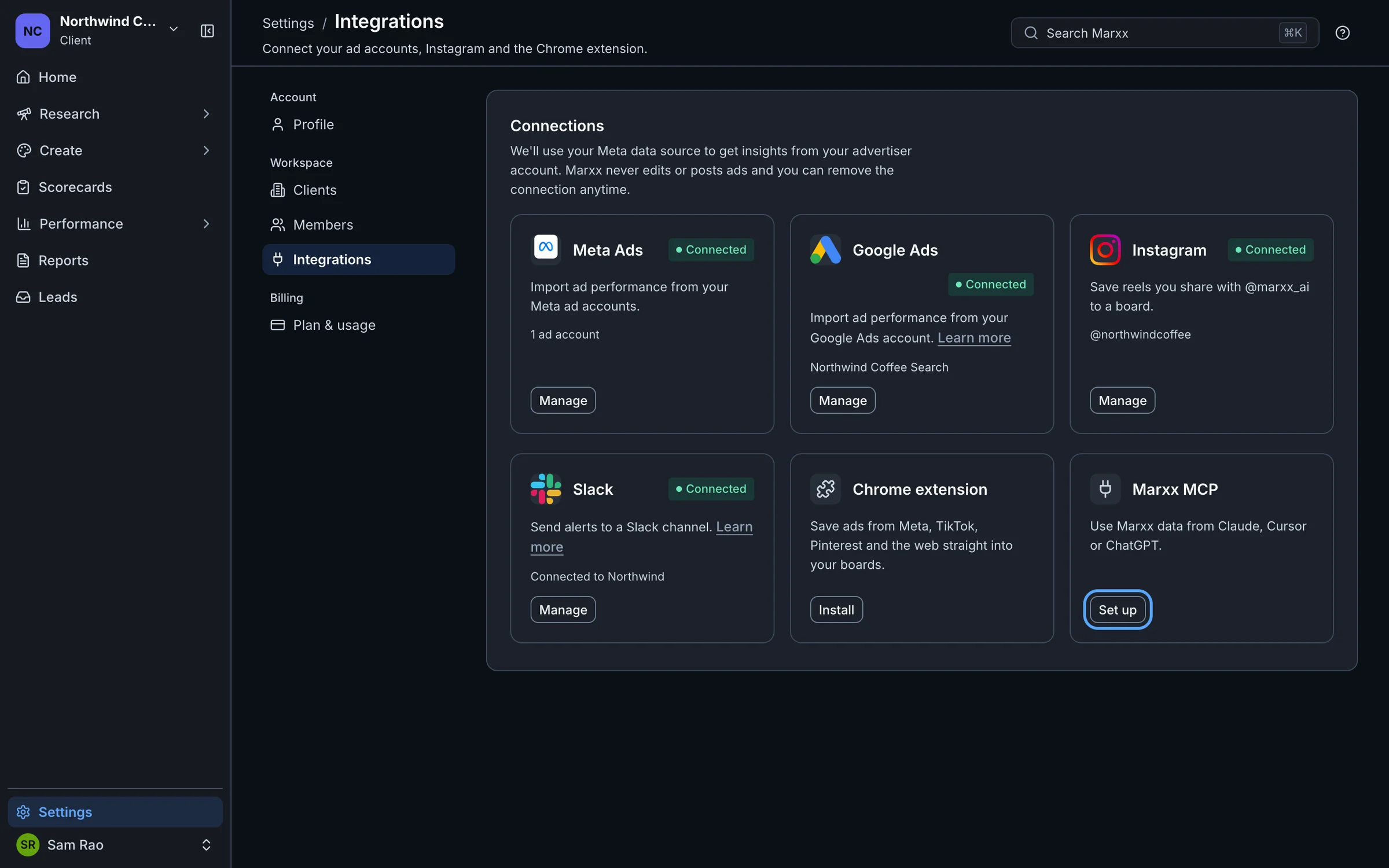Screen dimensions: 1389x868
Task: Open Scorecards in the sidebar
Action: (115, 187)
